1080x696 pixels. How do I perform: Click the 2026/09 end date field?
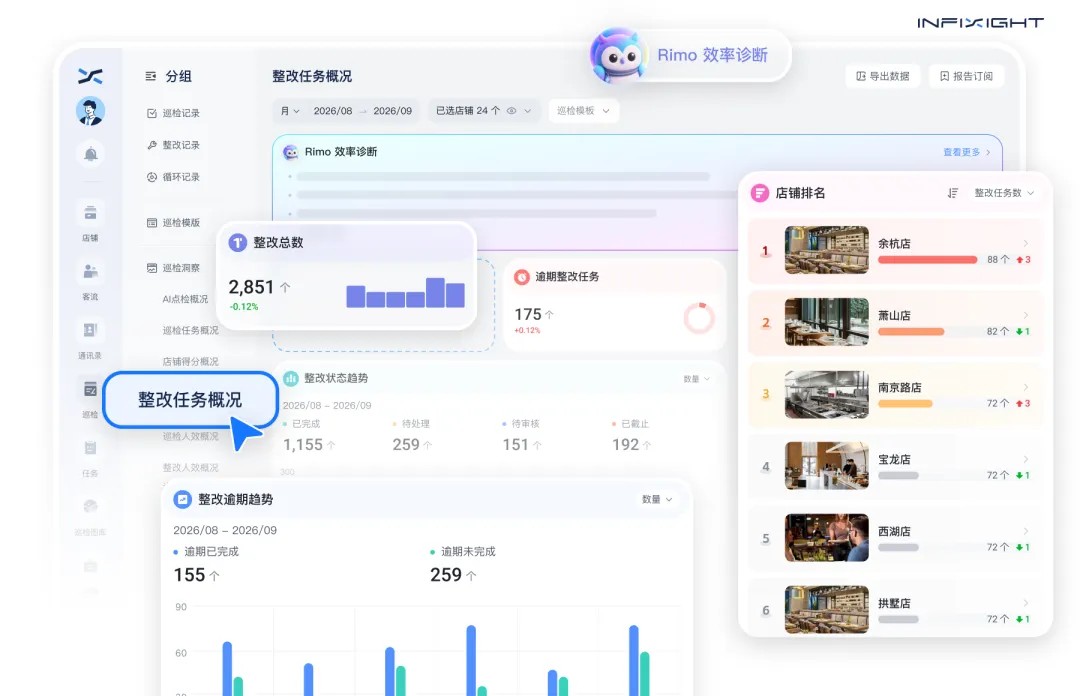click(x=393, y=111)
